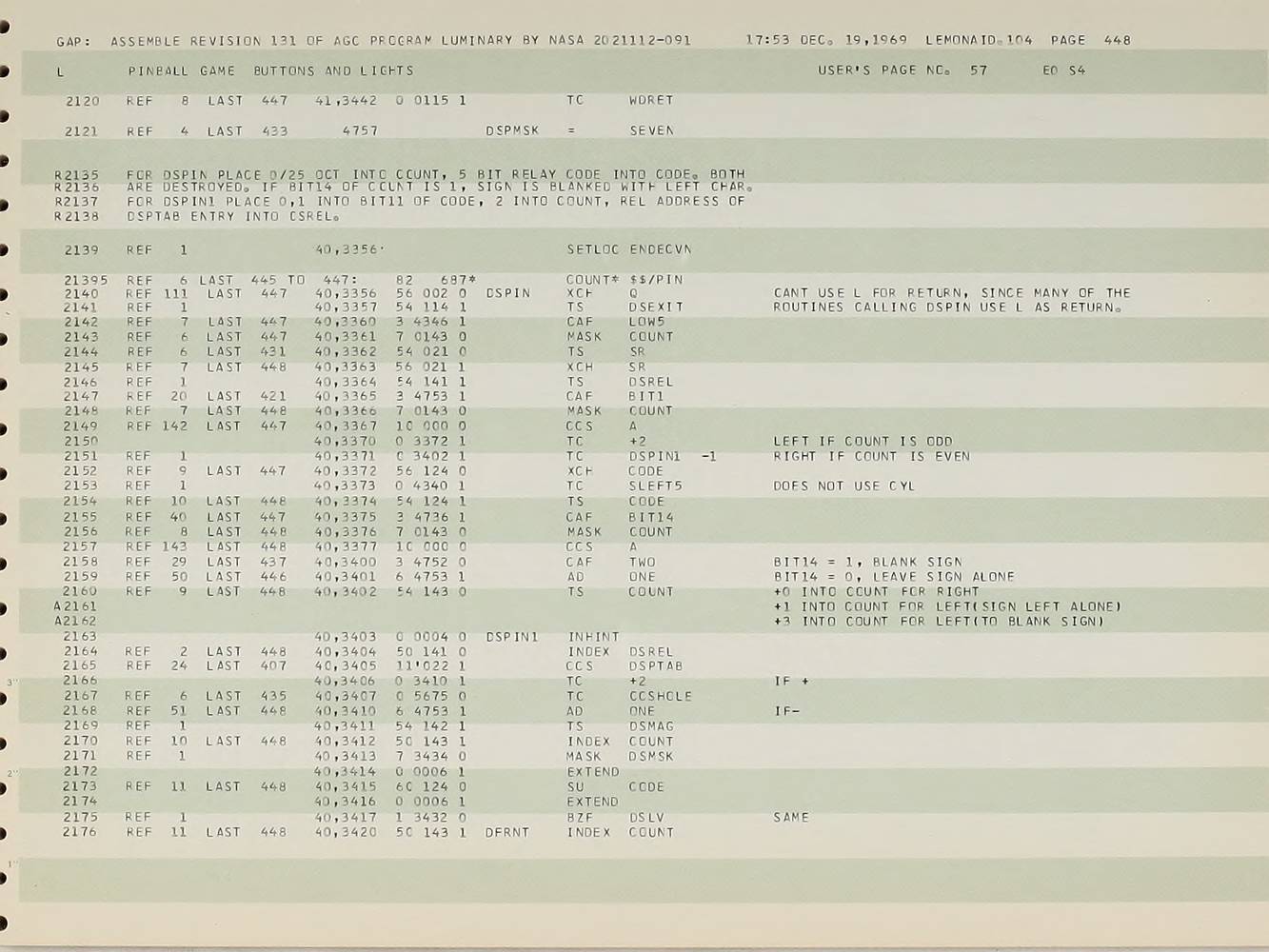Select the comment 'SAME'

[x=791, y=817]
